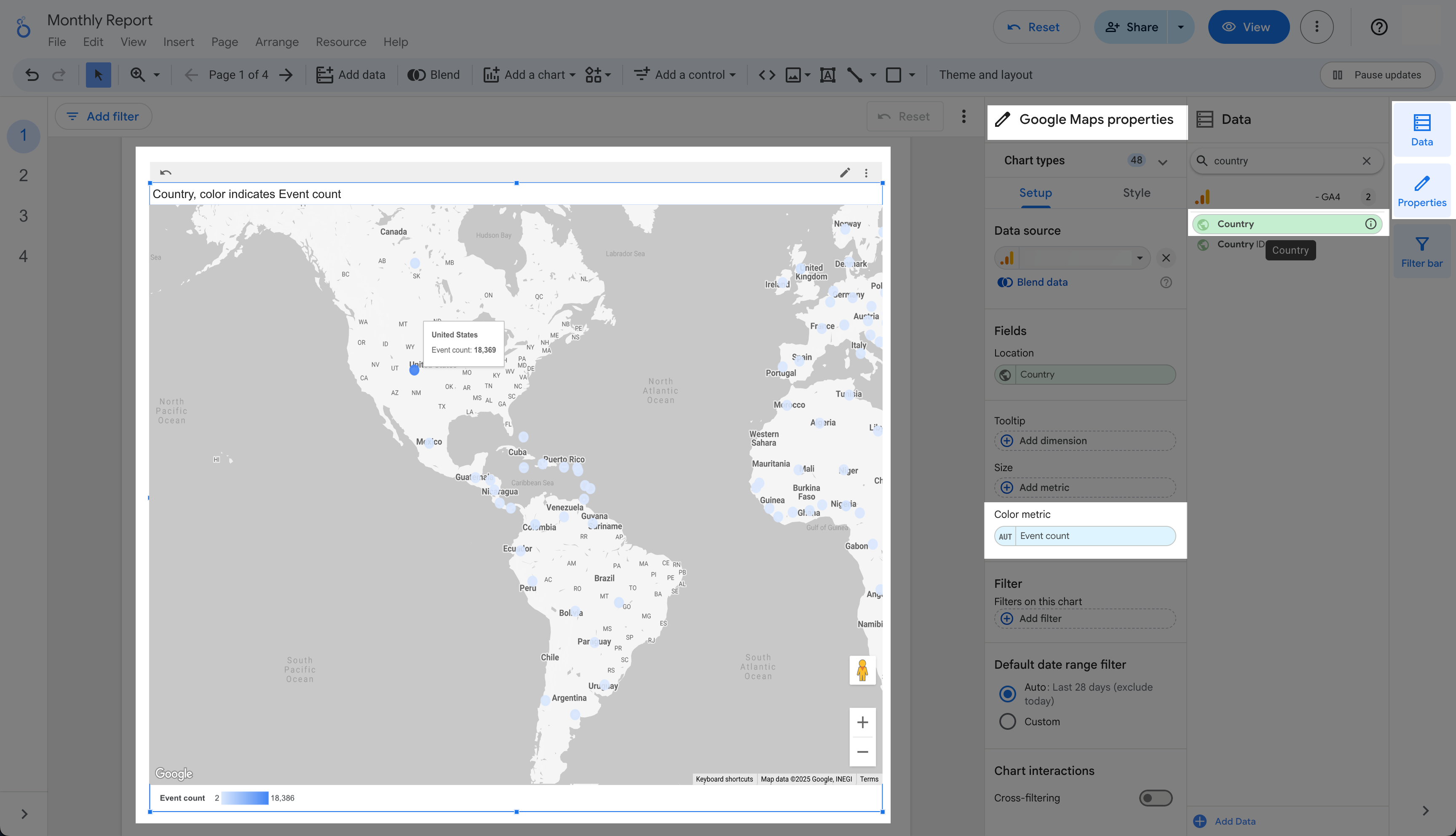Image resolution: width=1456 pixels, height=836 pixels.
Task: Select the Custom date range radio button
Action: (1007, 721)
